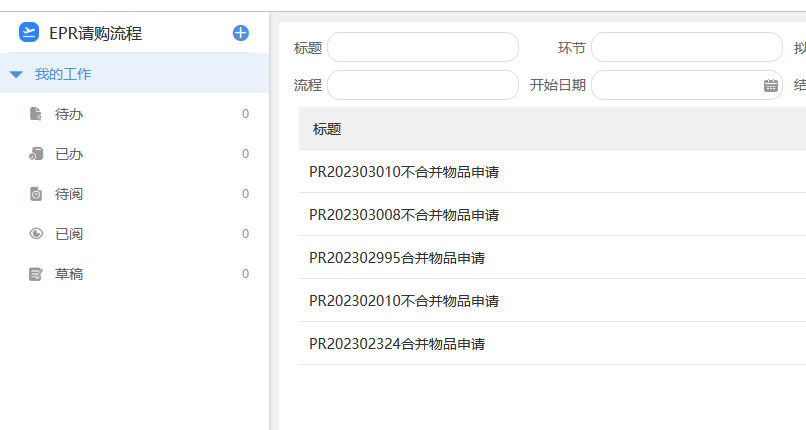Click the 流程 input field

click(x=422, y=85)
